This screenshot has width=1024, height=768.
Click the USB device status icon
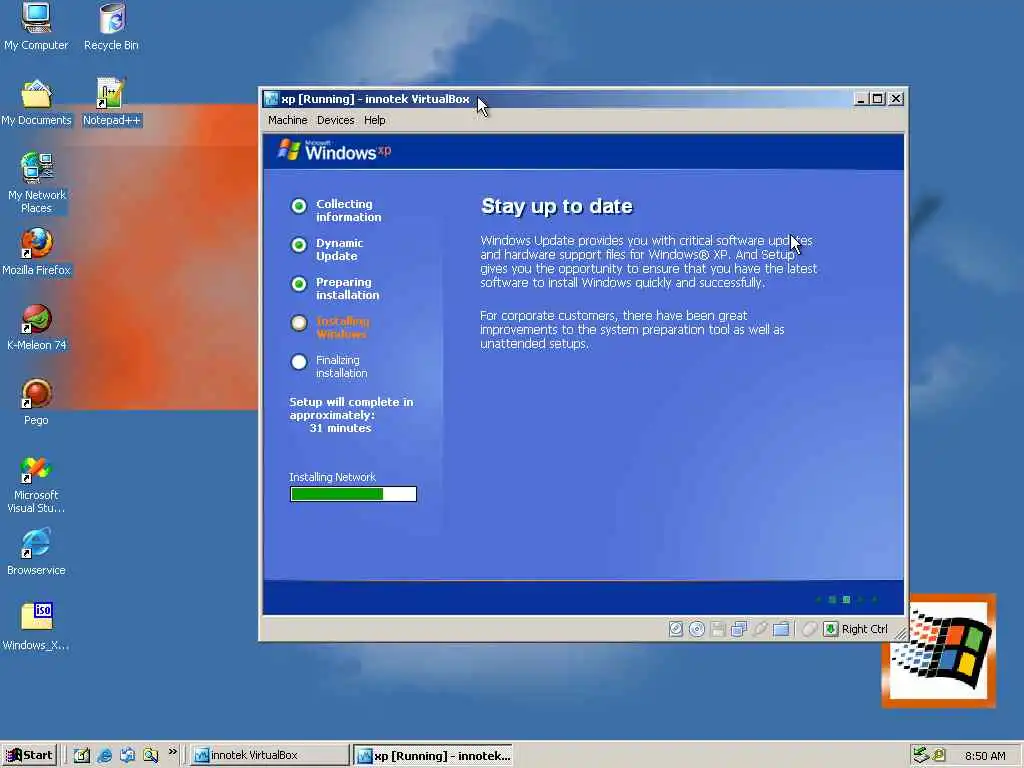pyautogui.click(x=760, y=629)
